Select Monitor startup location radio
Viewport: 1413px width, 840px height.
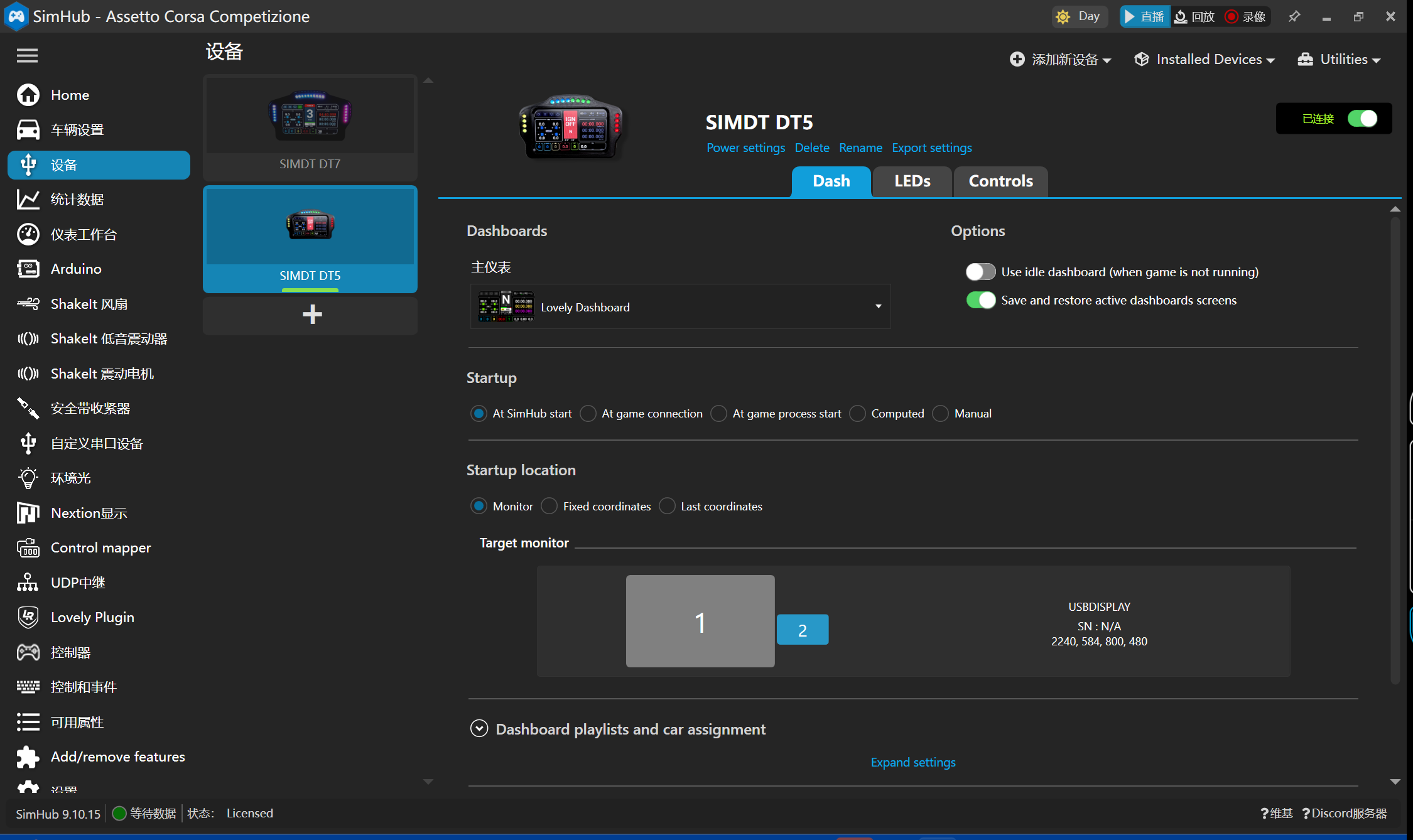pos(479,506)
